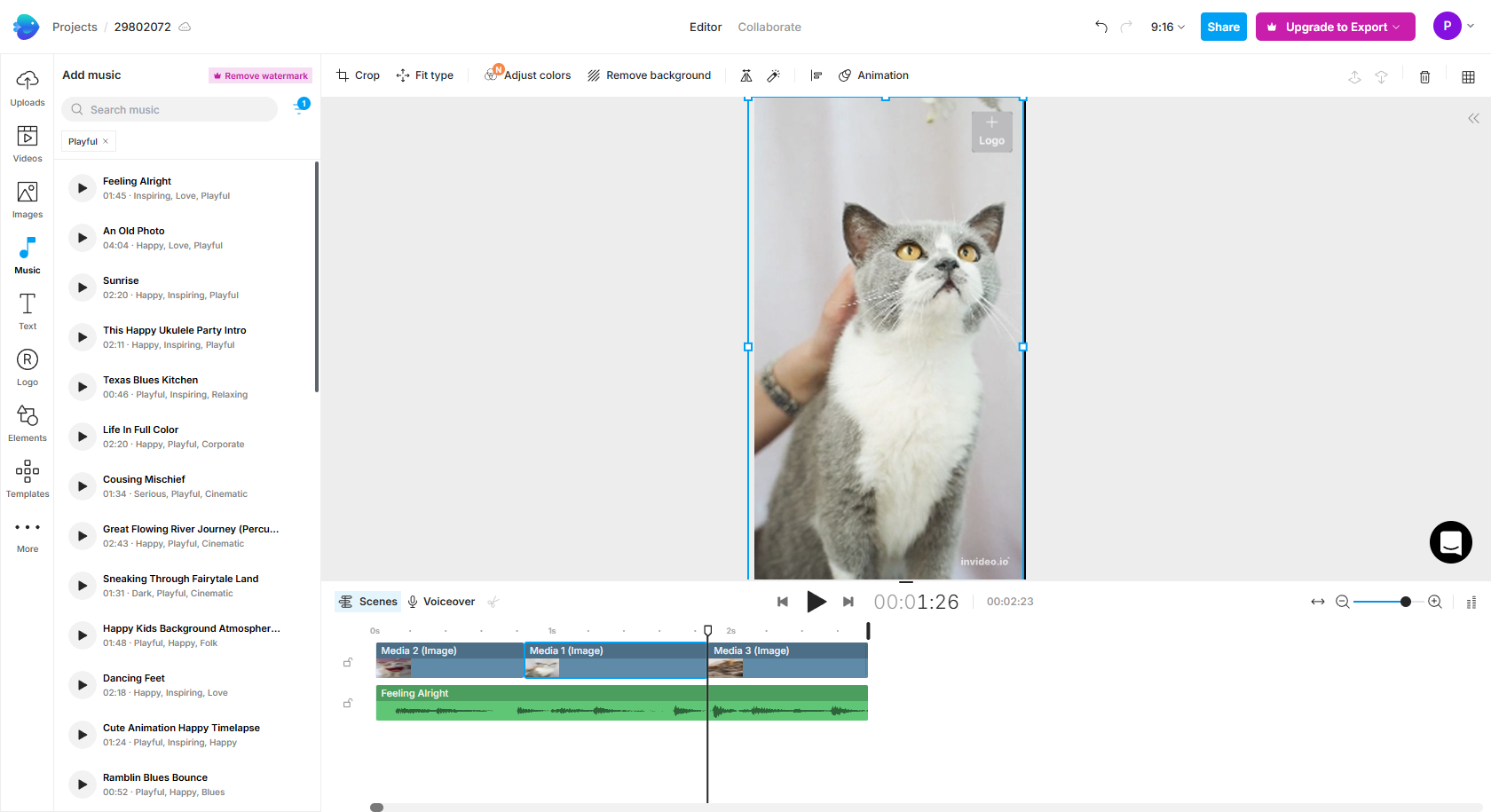Open the Elements panel in sidebar
The width and height of the screenshot is (1491, 812).
(28, 424)
